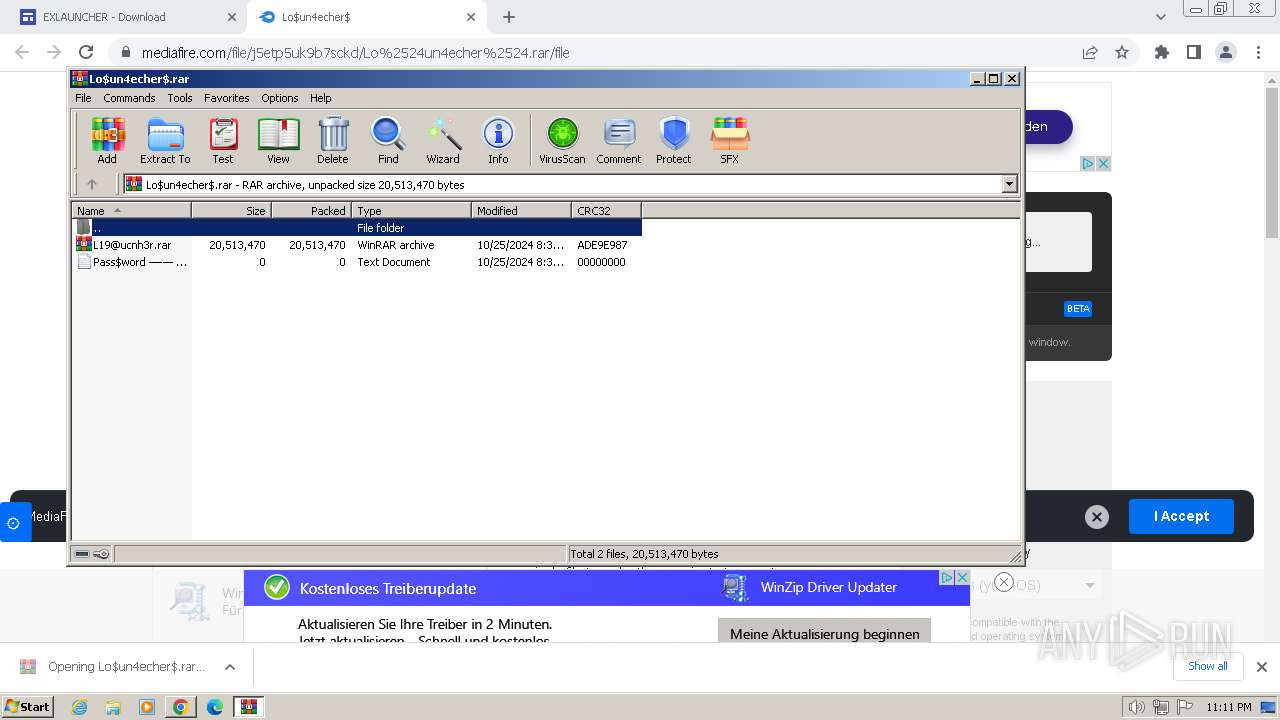This screenshot has width=1280, height=720.
Task: Click the SFX toolbar icon
Action: tap(730, 141)
